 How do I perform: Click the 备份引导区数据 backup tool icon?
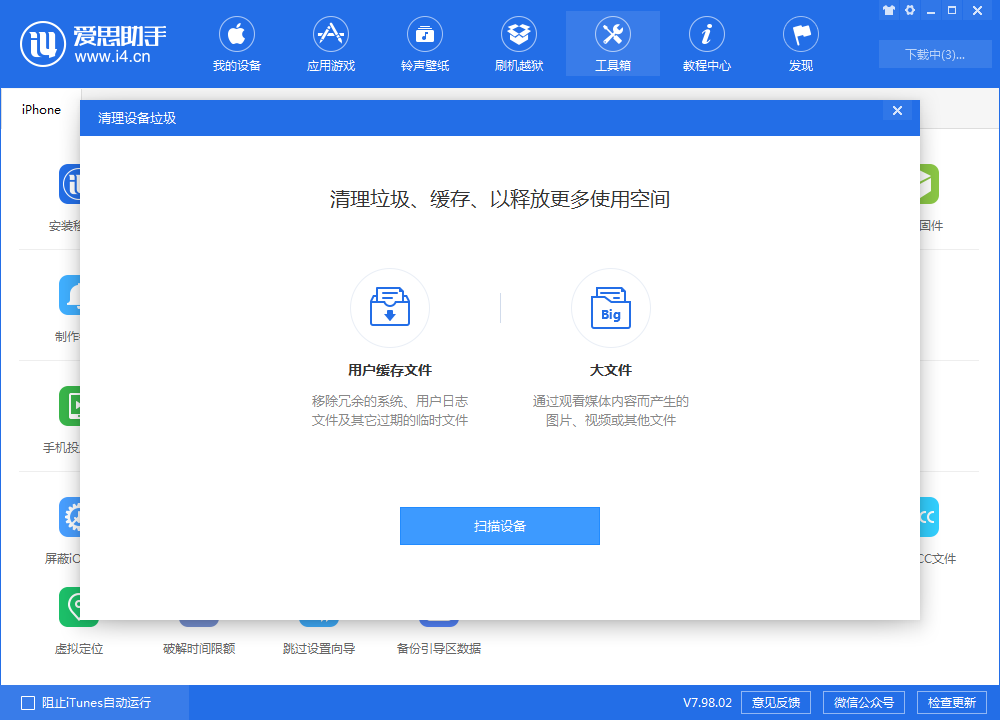439,620
